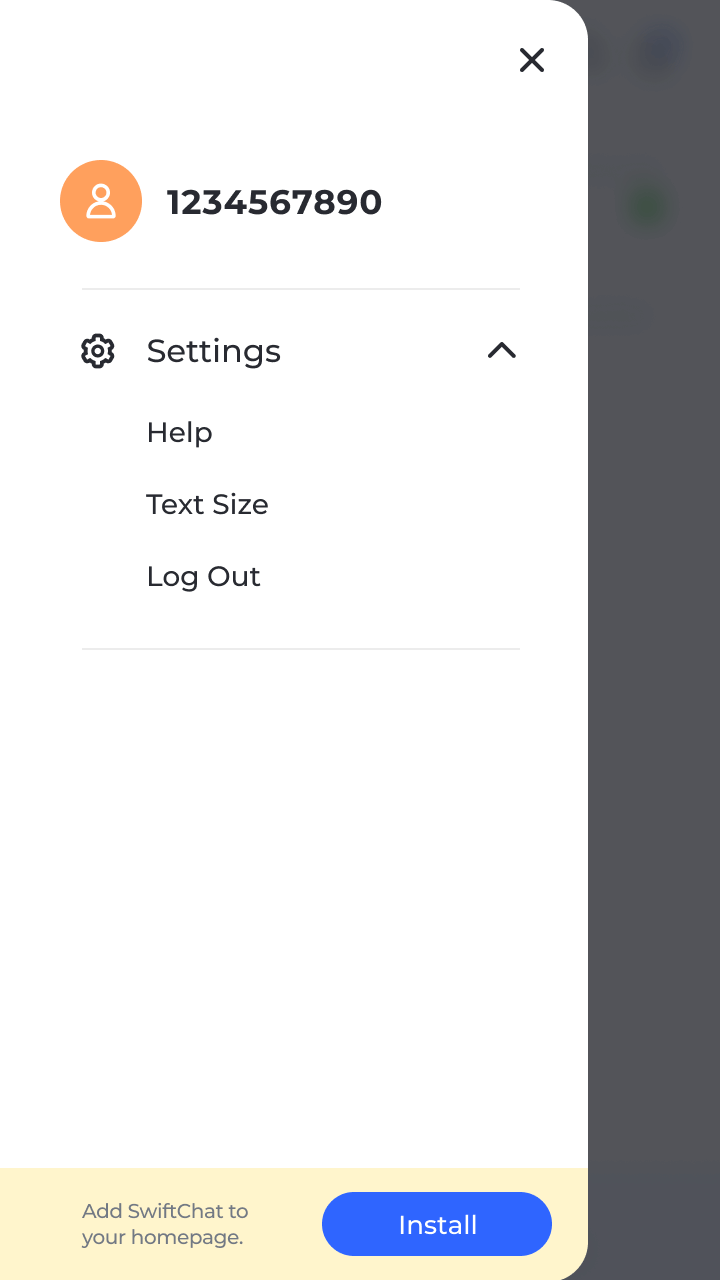Install SwiftChat with the blue button
This screenshot has width=720, height=1280.
coord(437,1224)
